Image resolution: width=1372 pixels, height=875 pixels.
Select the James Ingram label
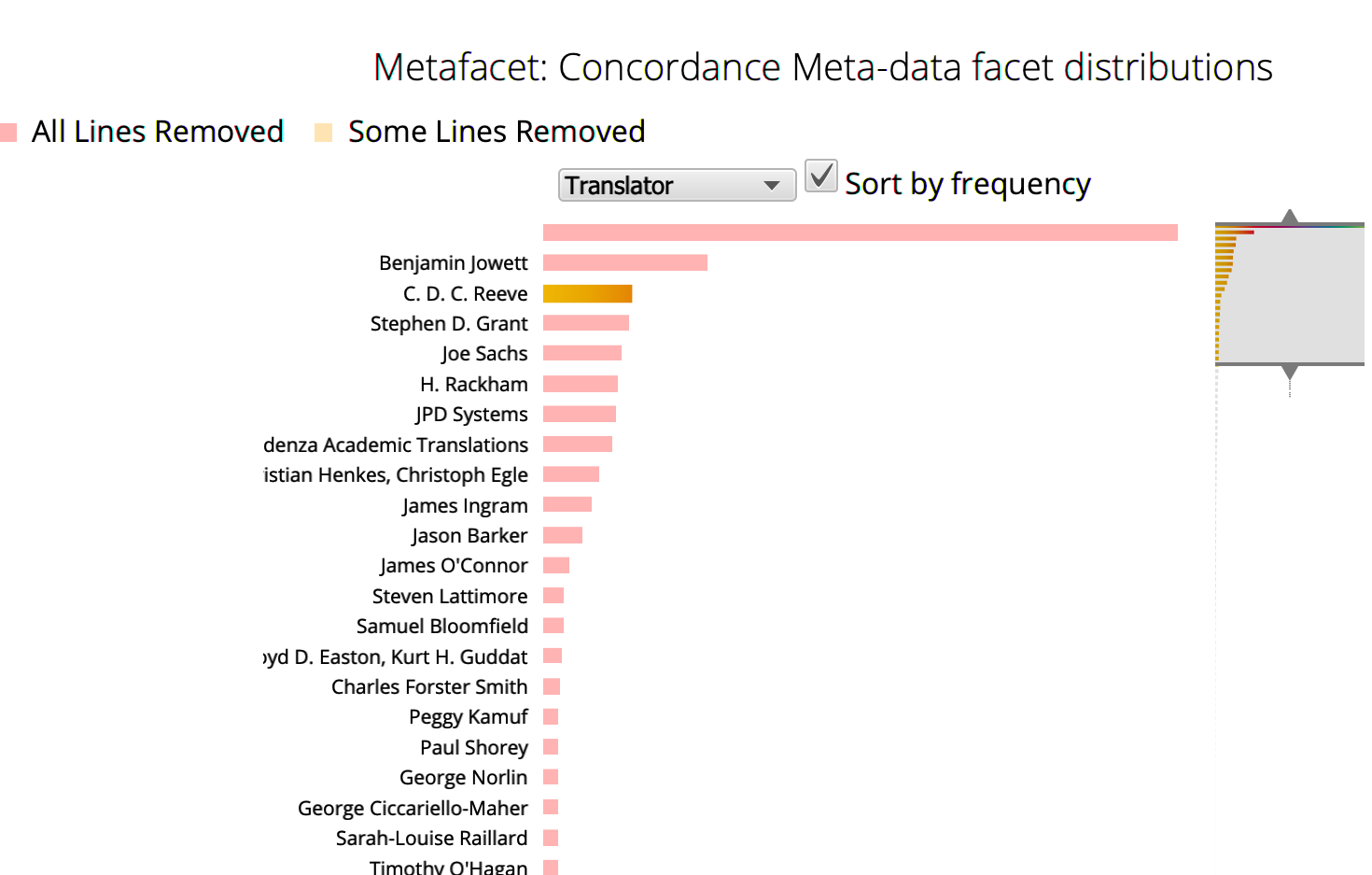(x=465, y=505)
